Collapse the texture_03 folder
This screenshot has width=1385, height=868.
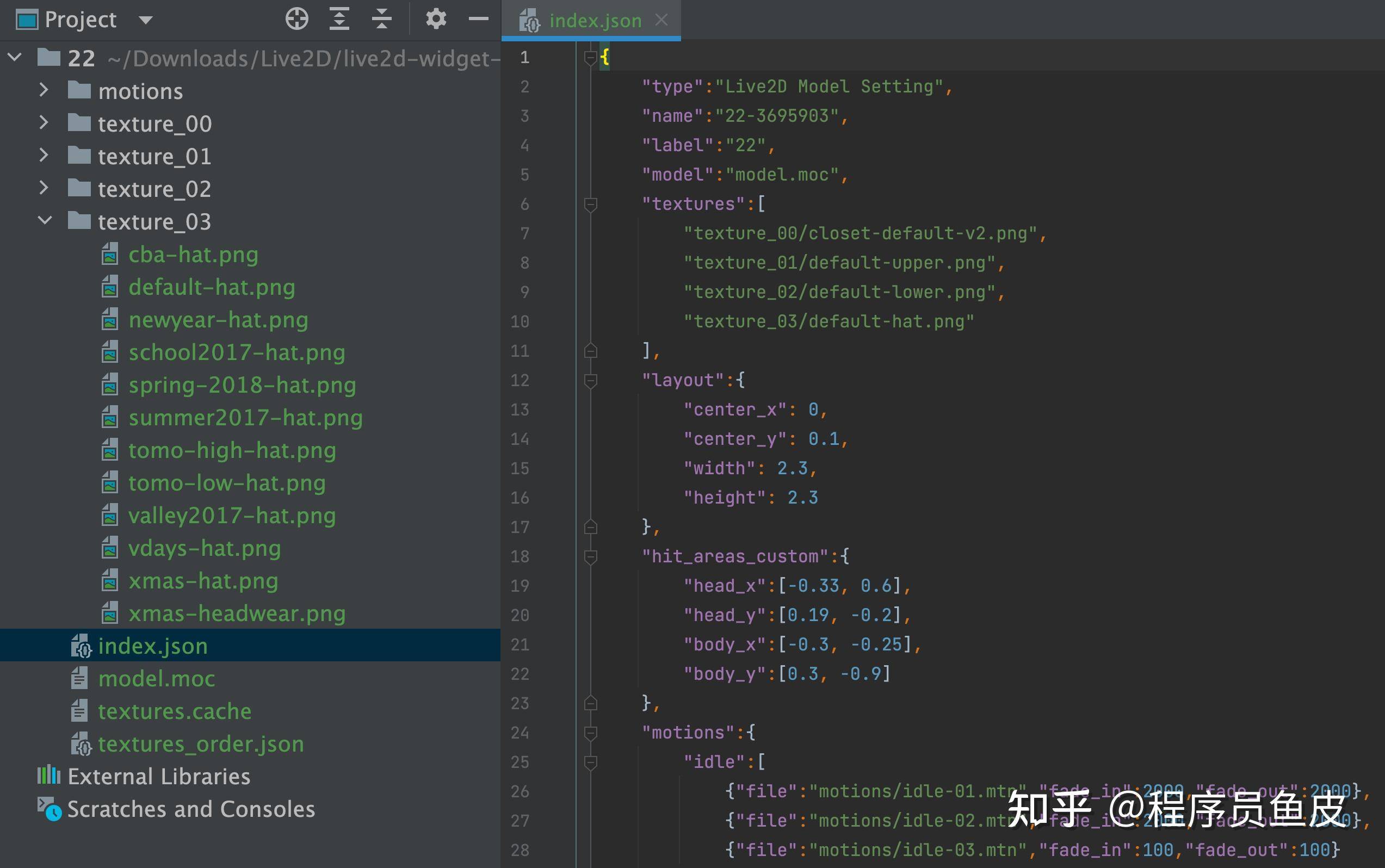point(45,221)
